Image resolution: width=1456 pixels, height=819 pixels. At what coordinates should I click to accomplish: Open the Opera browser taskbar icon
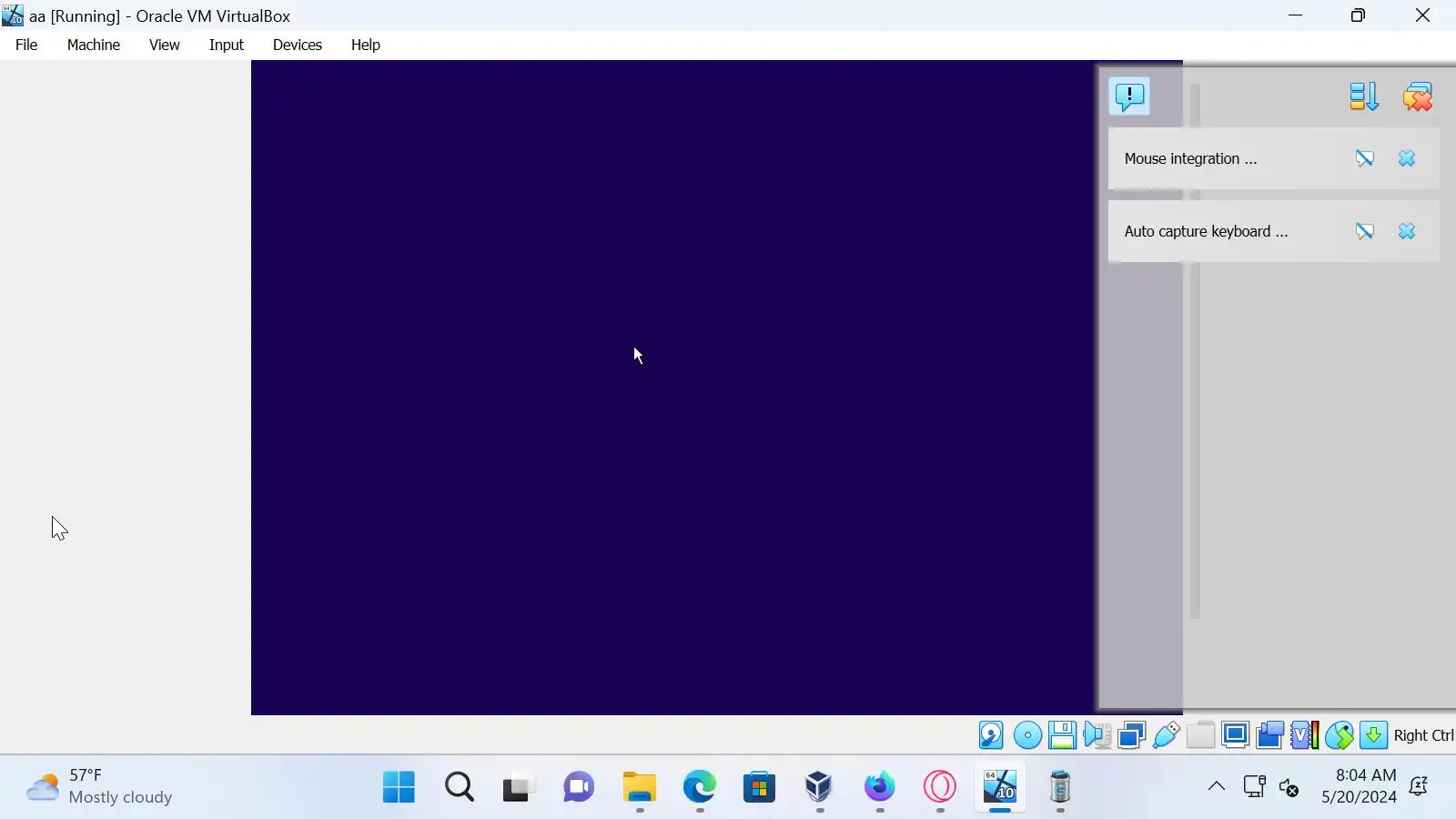click(940, 787)
